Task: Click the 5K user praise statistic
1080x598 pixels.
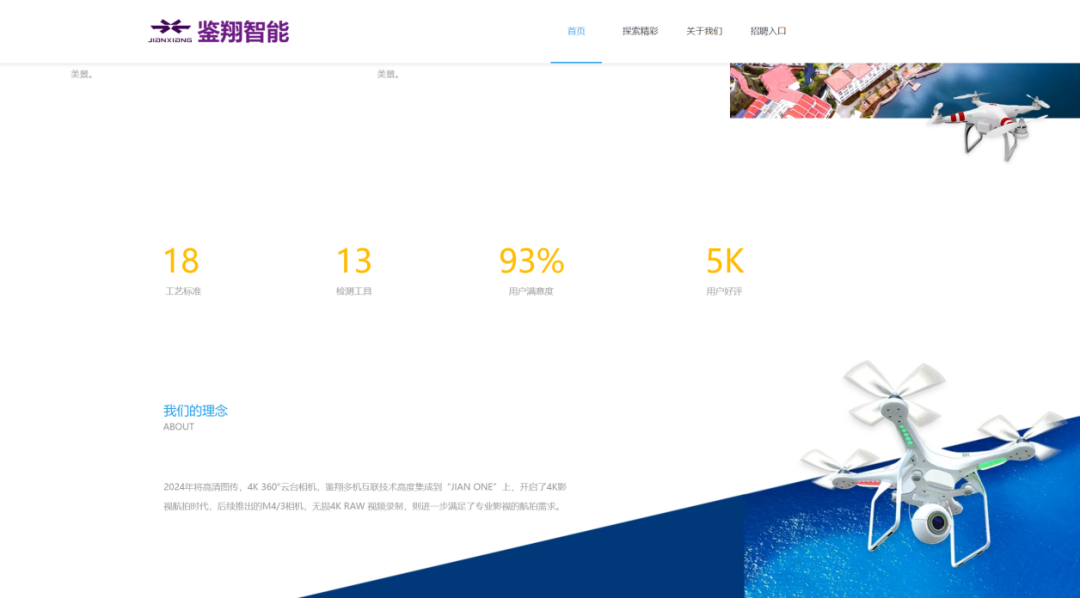Action: point(725,261)
